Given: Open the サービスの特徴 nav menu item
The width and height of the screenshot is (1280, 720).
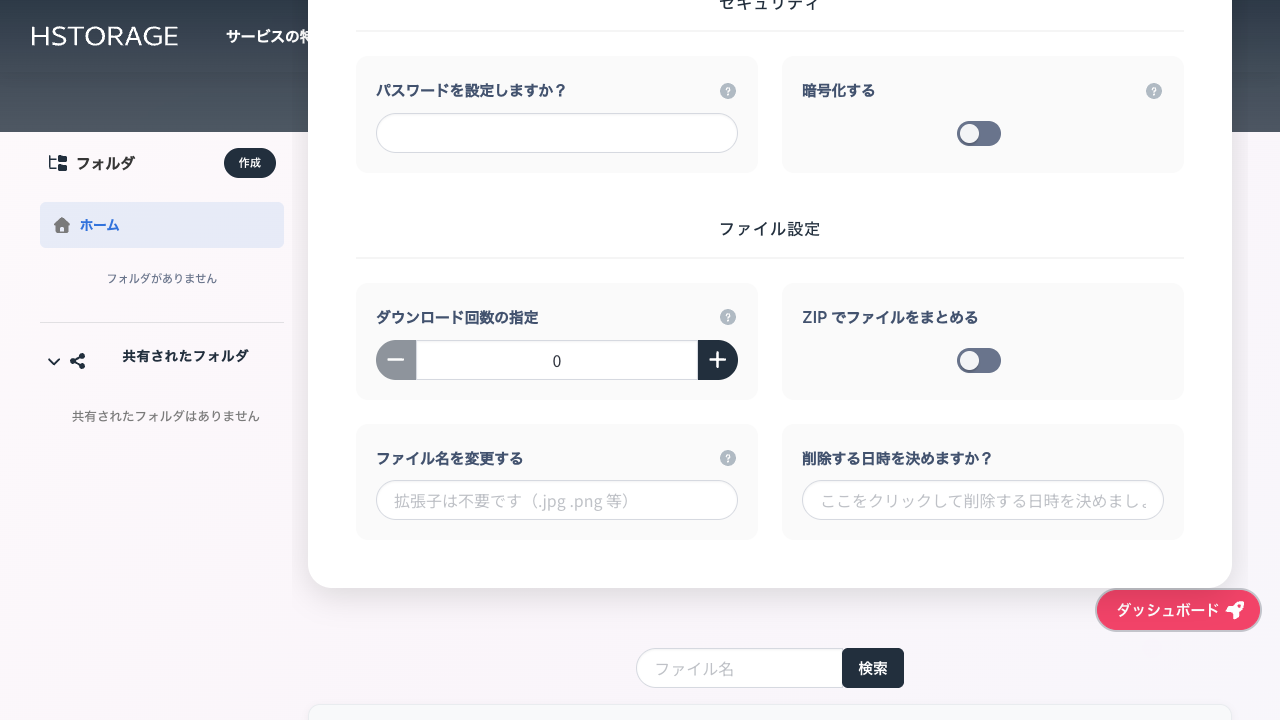Looking at the screenshot, I should click(x=267, y=36).
